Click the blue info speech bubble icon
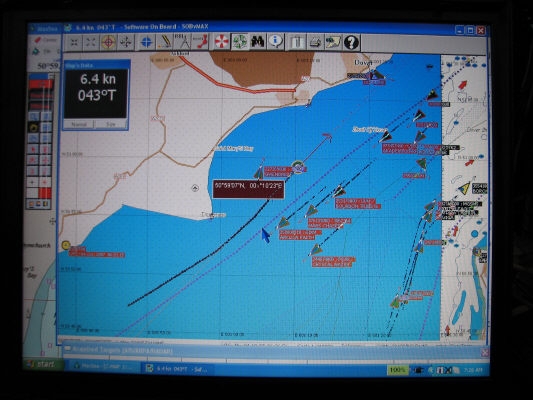The image size is (533, 400). click(275, 42)
